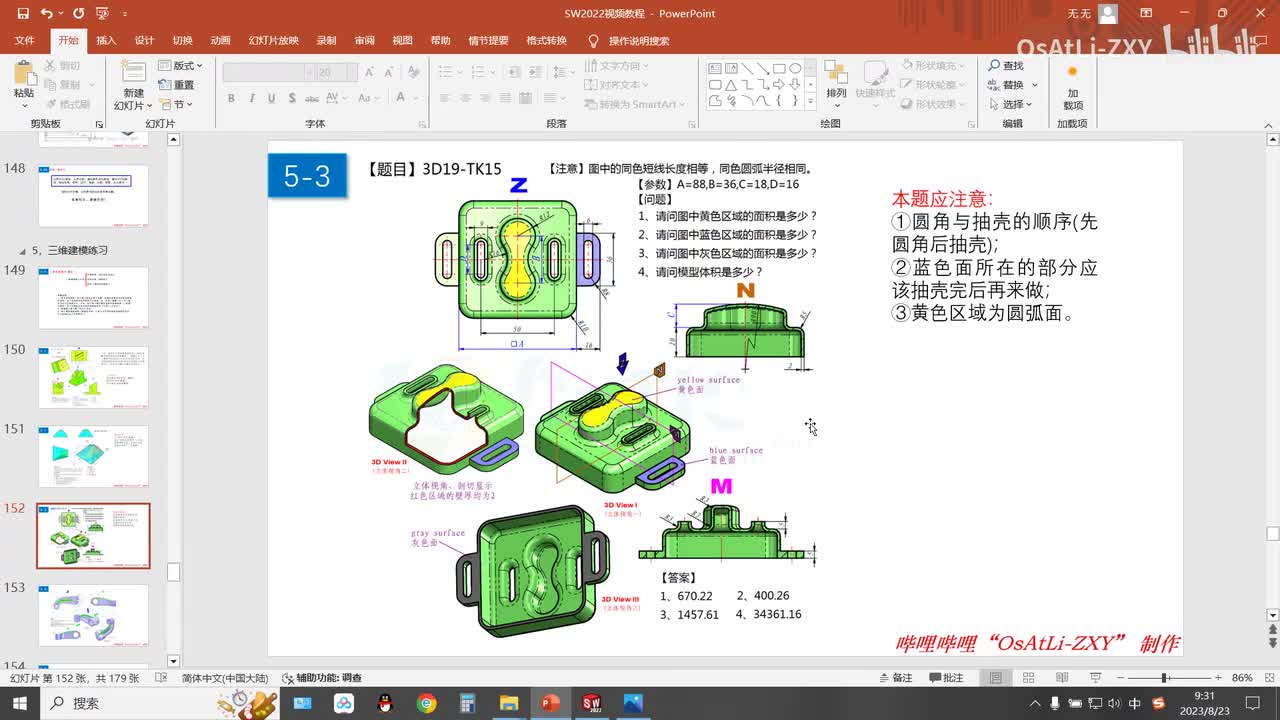Open the Slide Show (幻灯片放映) ribbon tab
The height and width of the screenshot is (720, 1280).
point(274,41)
